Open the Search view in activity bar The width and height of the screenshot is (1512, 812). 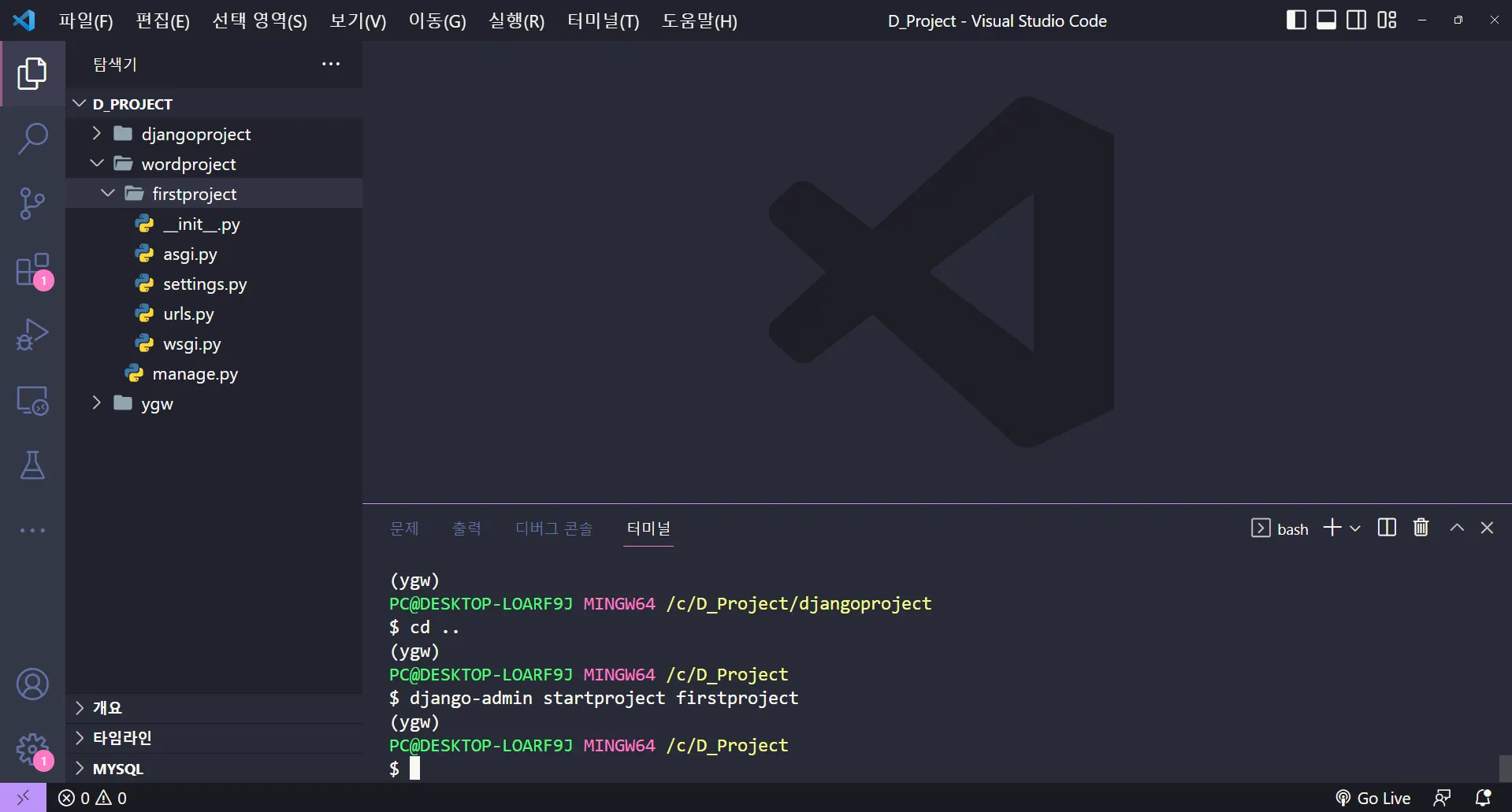click(x=32, y=139)
